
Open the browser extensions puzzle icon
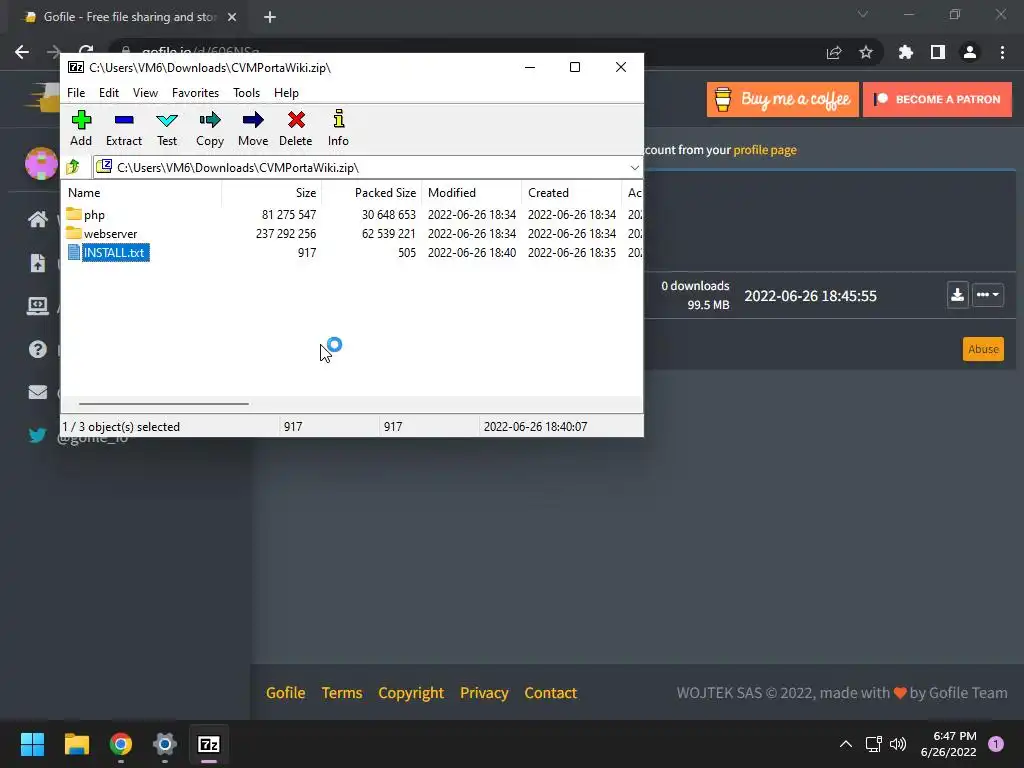[906, 52]
